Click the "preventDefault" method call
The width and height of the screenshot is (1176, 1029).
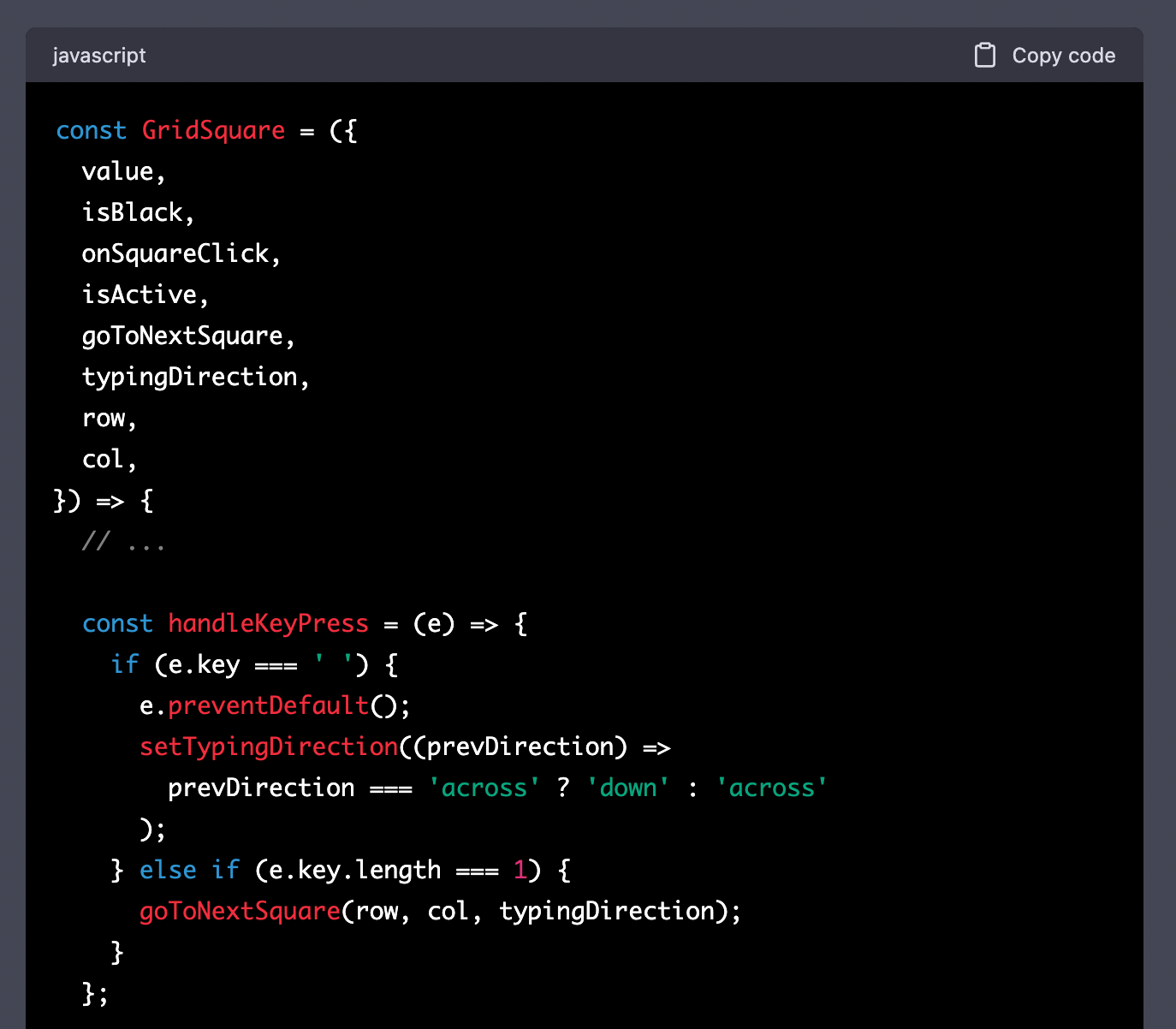point(268,705)
